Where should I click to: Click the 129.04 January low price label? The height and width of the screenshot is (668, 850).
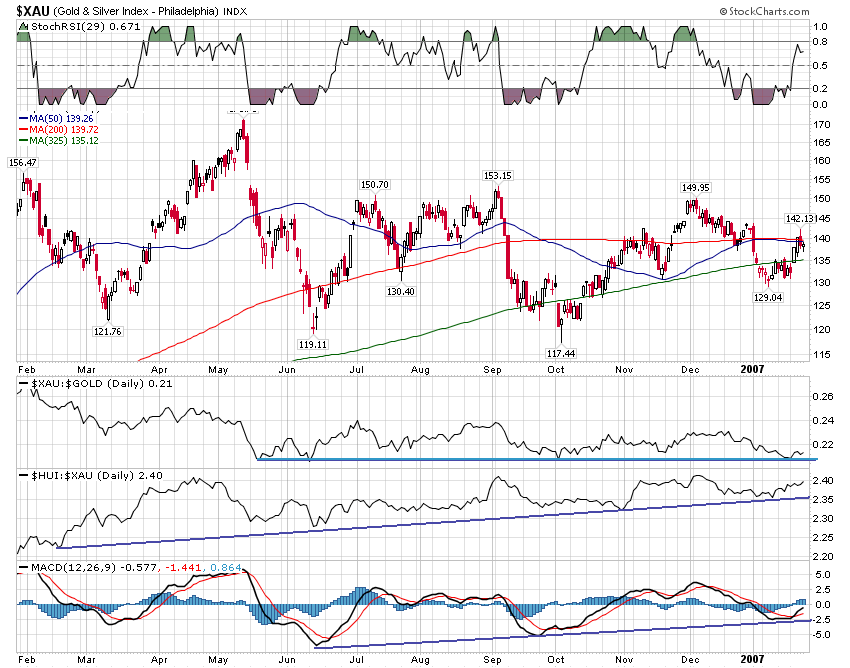click(767, 297)
